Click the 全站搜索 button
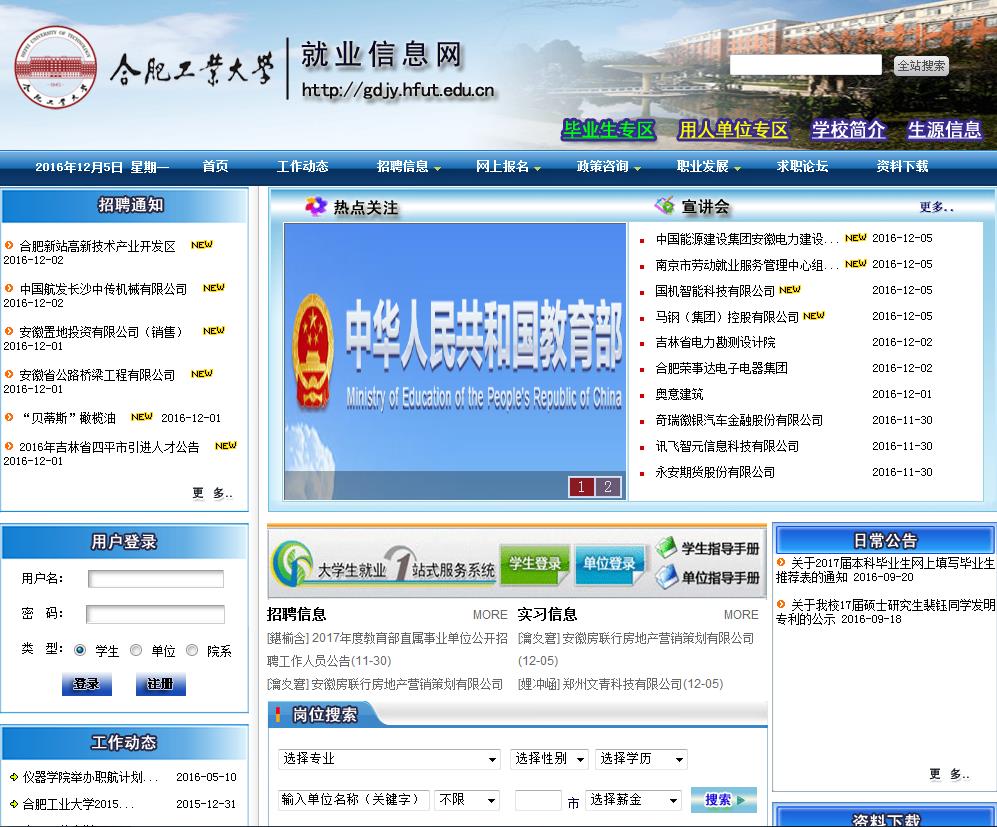This screenshot has width=997, height=827. 921,65
